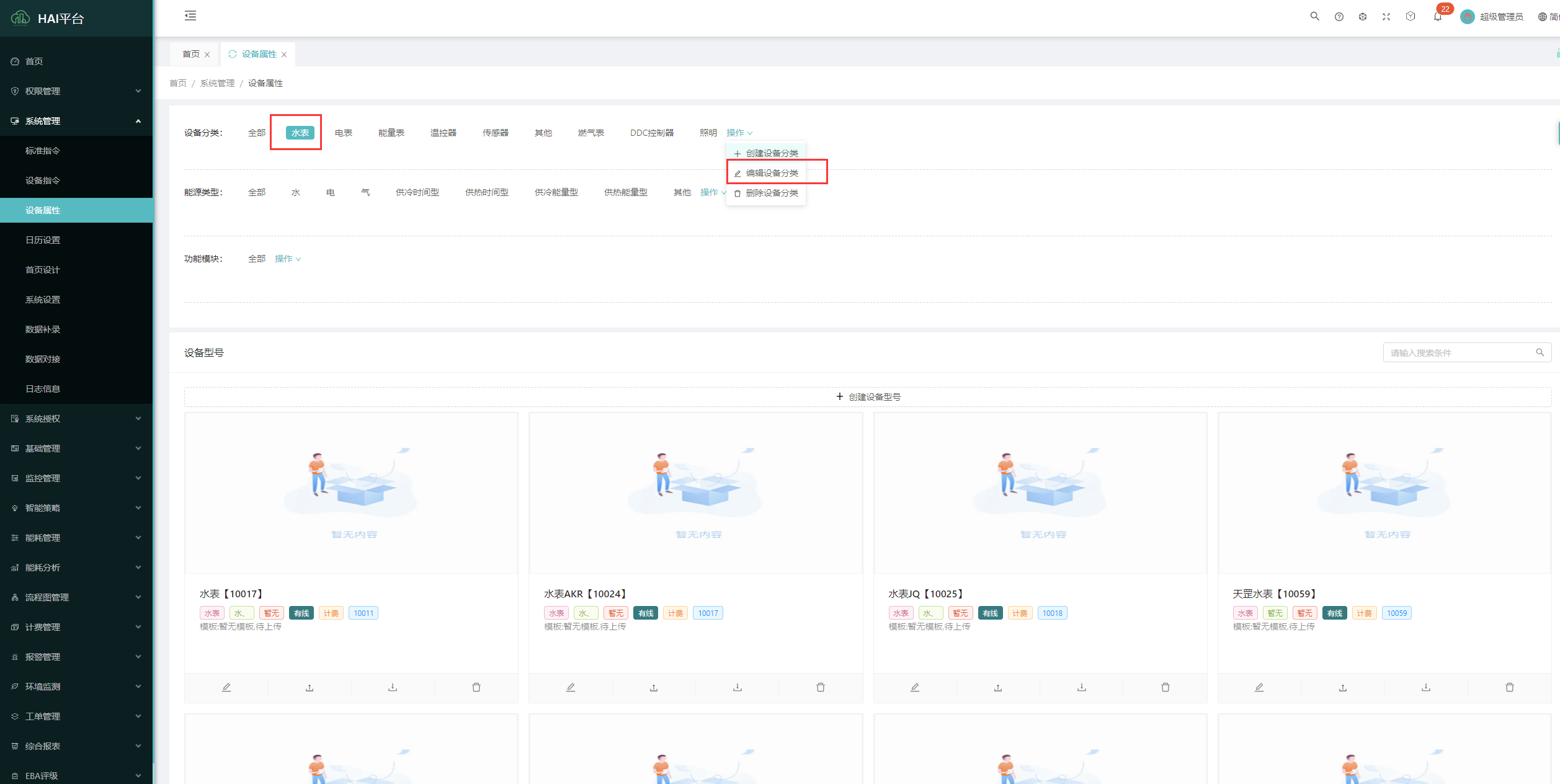Edit device model 水表JQ【10025】 with the pencil icon
The width and height of the screenshot is (1560, 784).
pos(915,687)
